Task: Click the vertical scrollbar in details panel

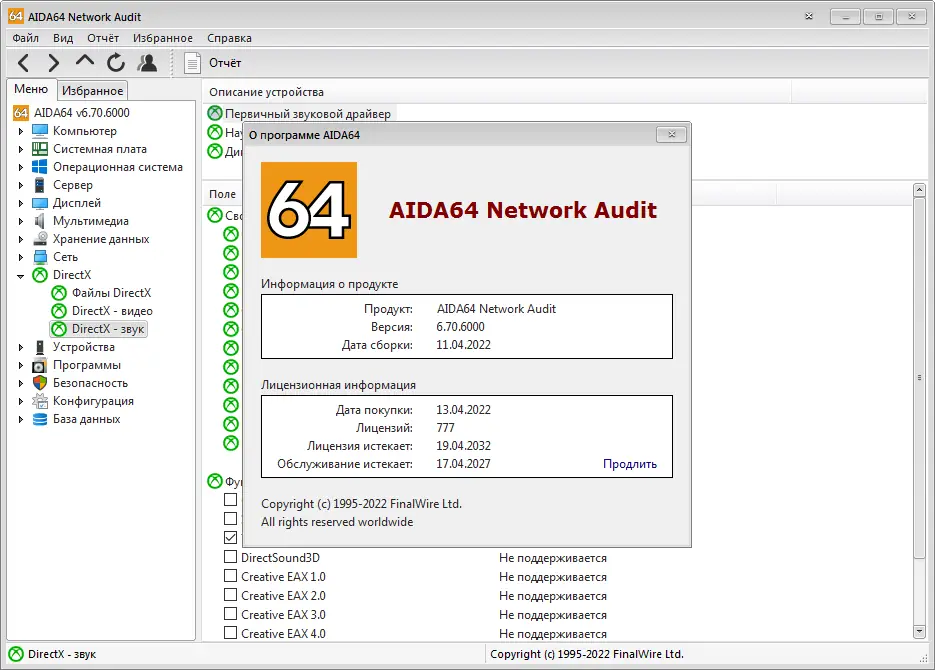Action: 919,378
